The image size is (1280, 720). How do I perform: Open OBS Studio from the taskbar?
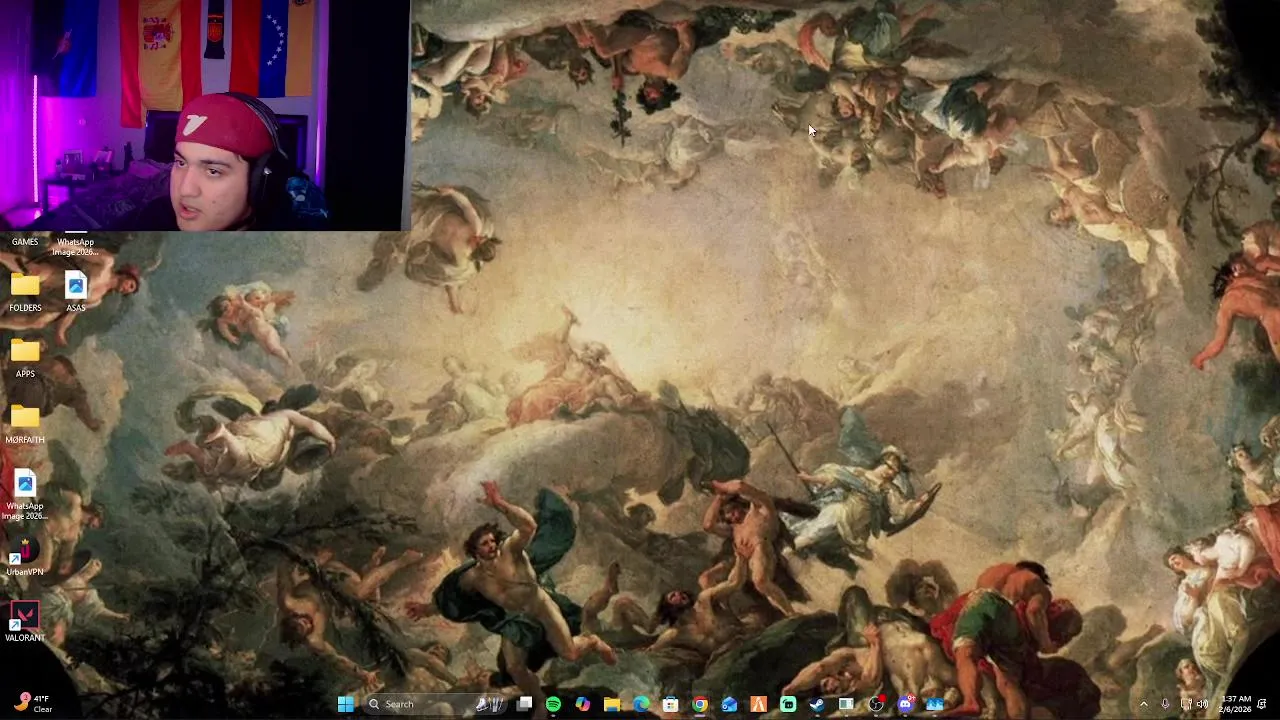pos(876,704)
